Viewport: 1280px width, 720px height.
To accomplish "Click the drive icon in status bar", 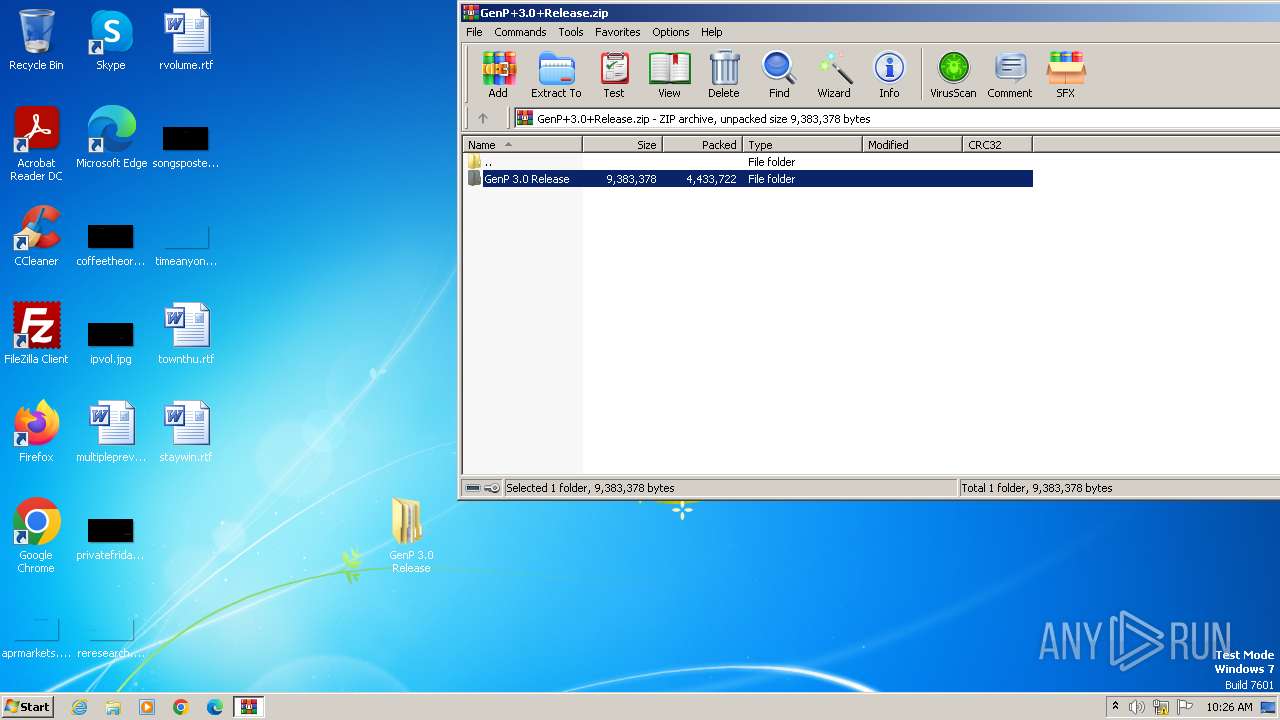I will (473, 488).
